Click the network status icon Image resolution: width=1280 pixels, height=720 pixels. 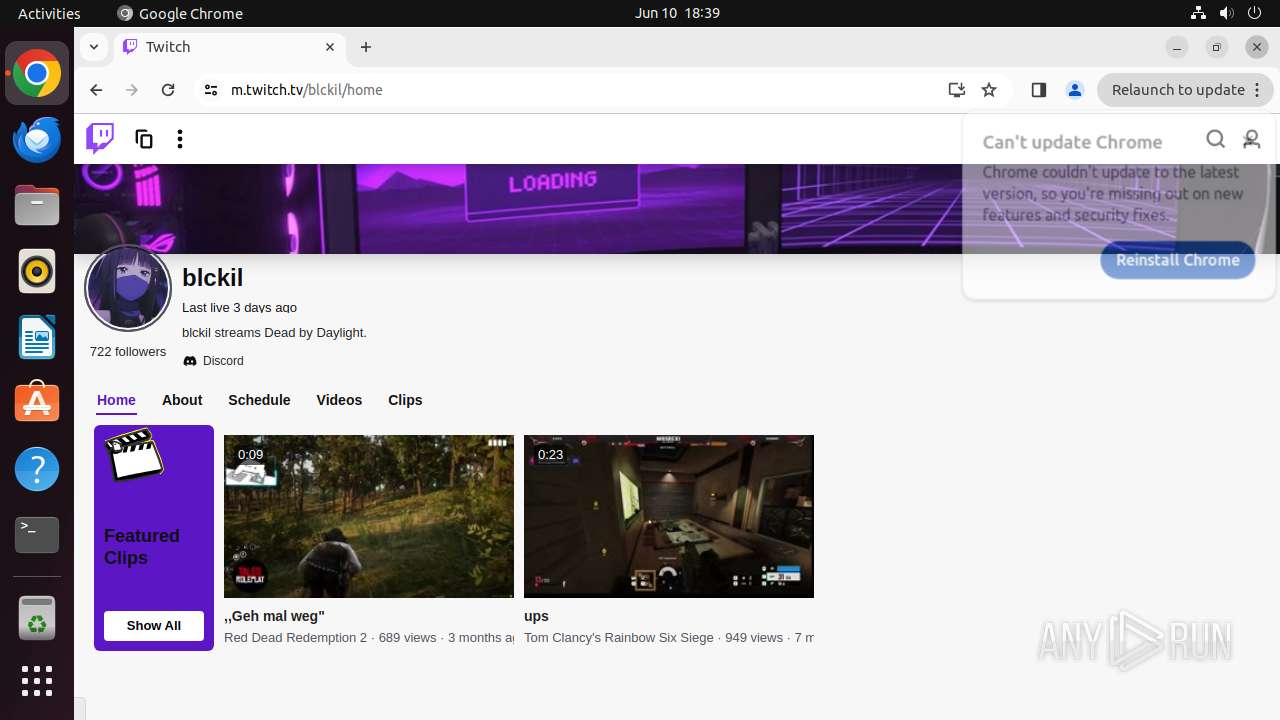coord(1199,13)
